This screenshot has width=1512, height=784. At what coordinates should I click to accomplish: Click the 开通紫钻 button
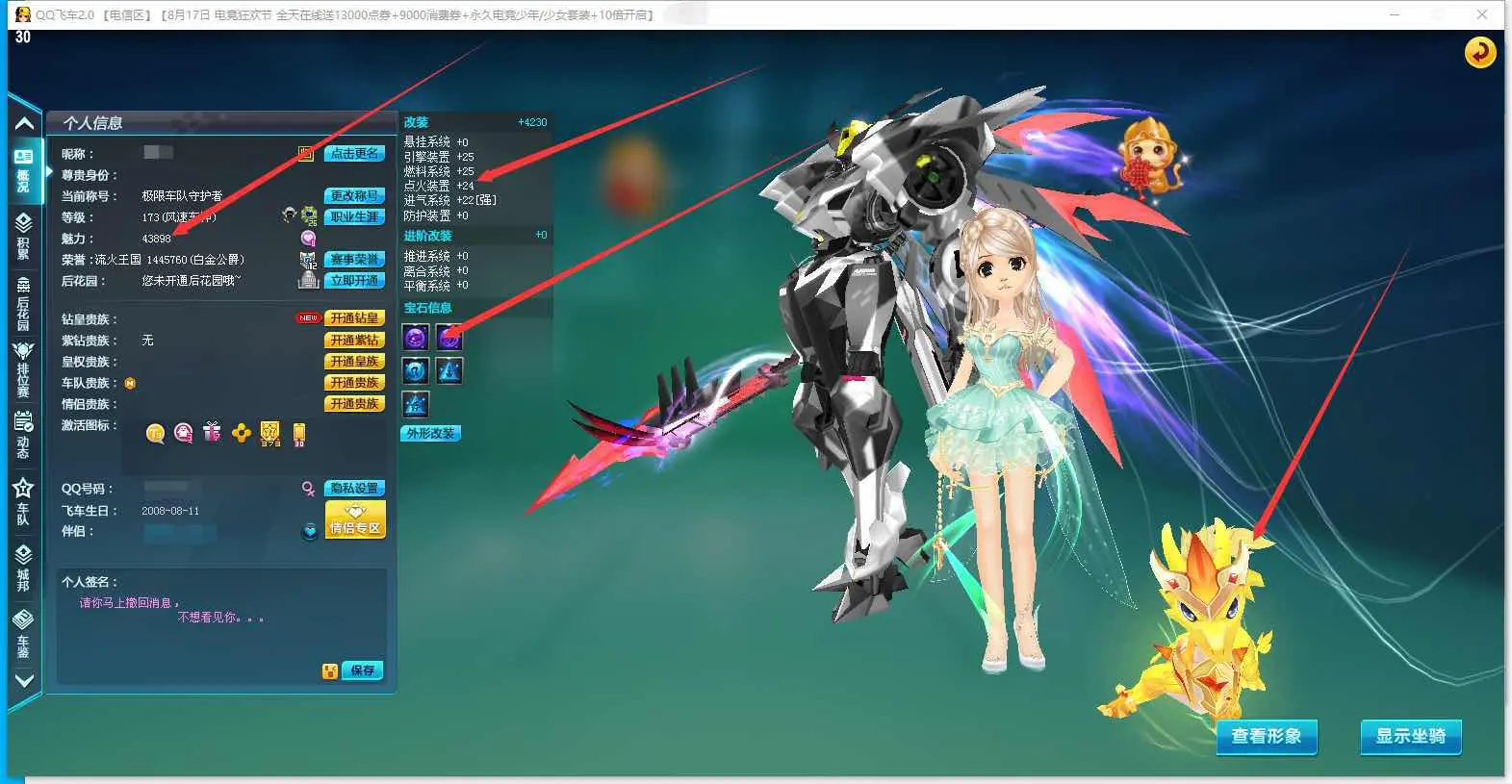coord(354,341)
